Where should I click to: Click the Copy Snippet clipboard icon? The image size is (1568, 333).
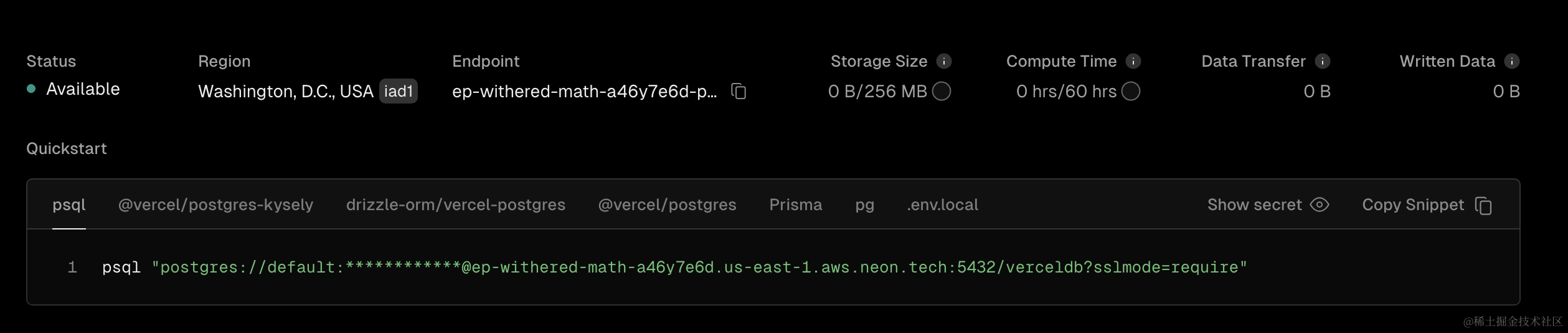coord(1484,205)
